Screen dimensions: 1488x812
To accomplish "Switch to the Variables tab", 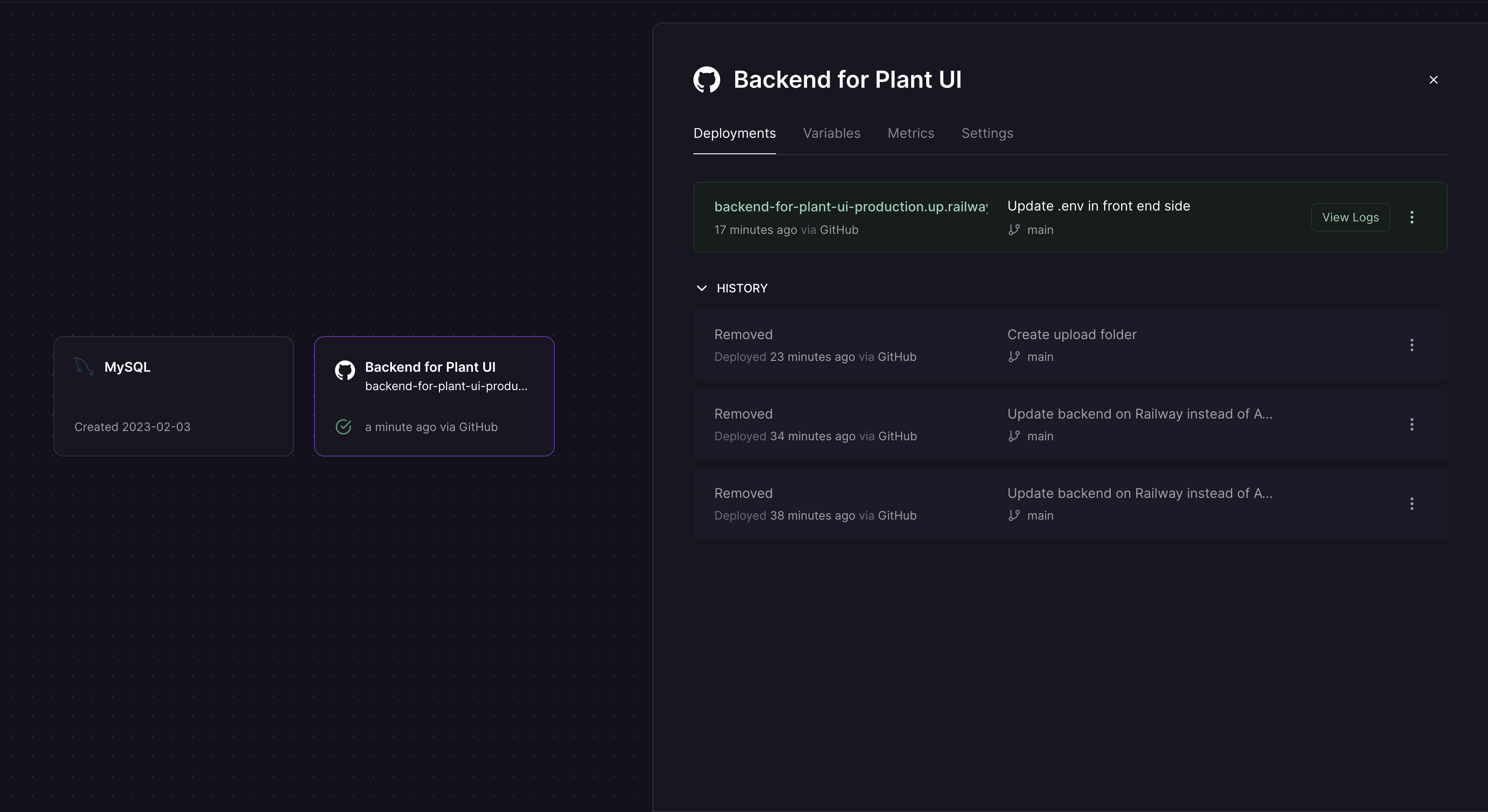I will (x=831, y=133).
